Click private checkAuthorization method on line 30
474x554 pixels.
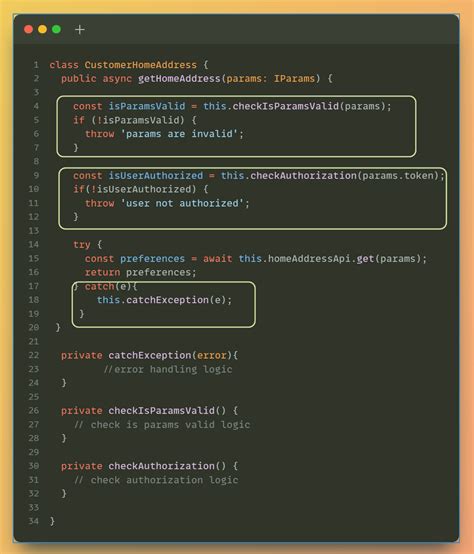tap(149, 466)
